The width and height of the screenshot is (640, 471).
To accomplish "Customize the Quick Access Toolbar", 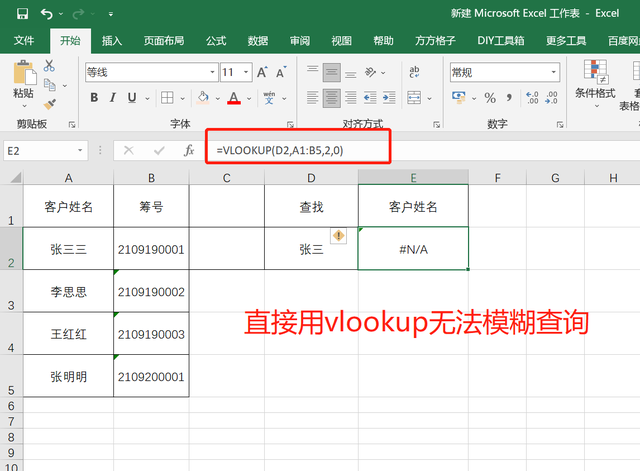I will (111, 14).
